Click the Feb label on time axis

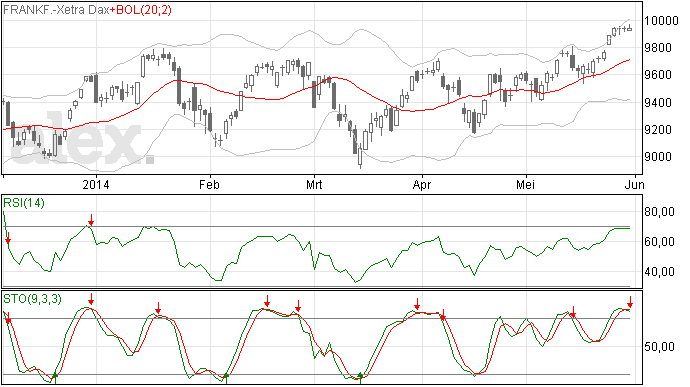pos(209,184)
